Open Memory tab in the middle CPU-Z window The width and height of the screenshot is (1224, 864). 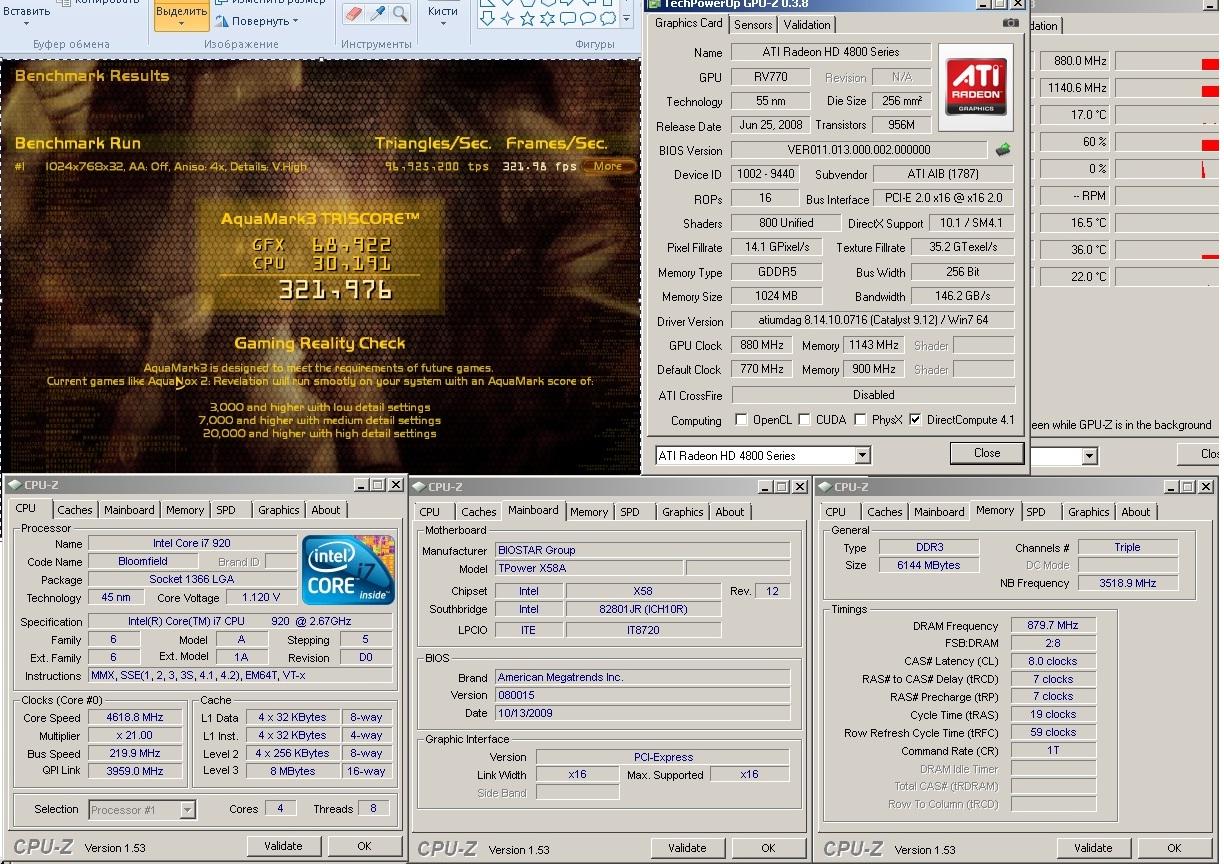click(589, 512)
